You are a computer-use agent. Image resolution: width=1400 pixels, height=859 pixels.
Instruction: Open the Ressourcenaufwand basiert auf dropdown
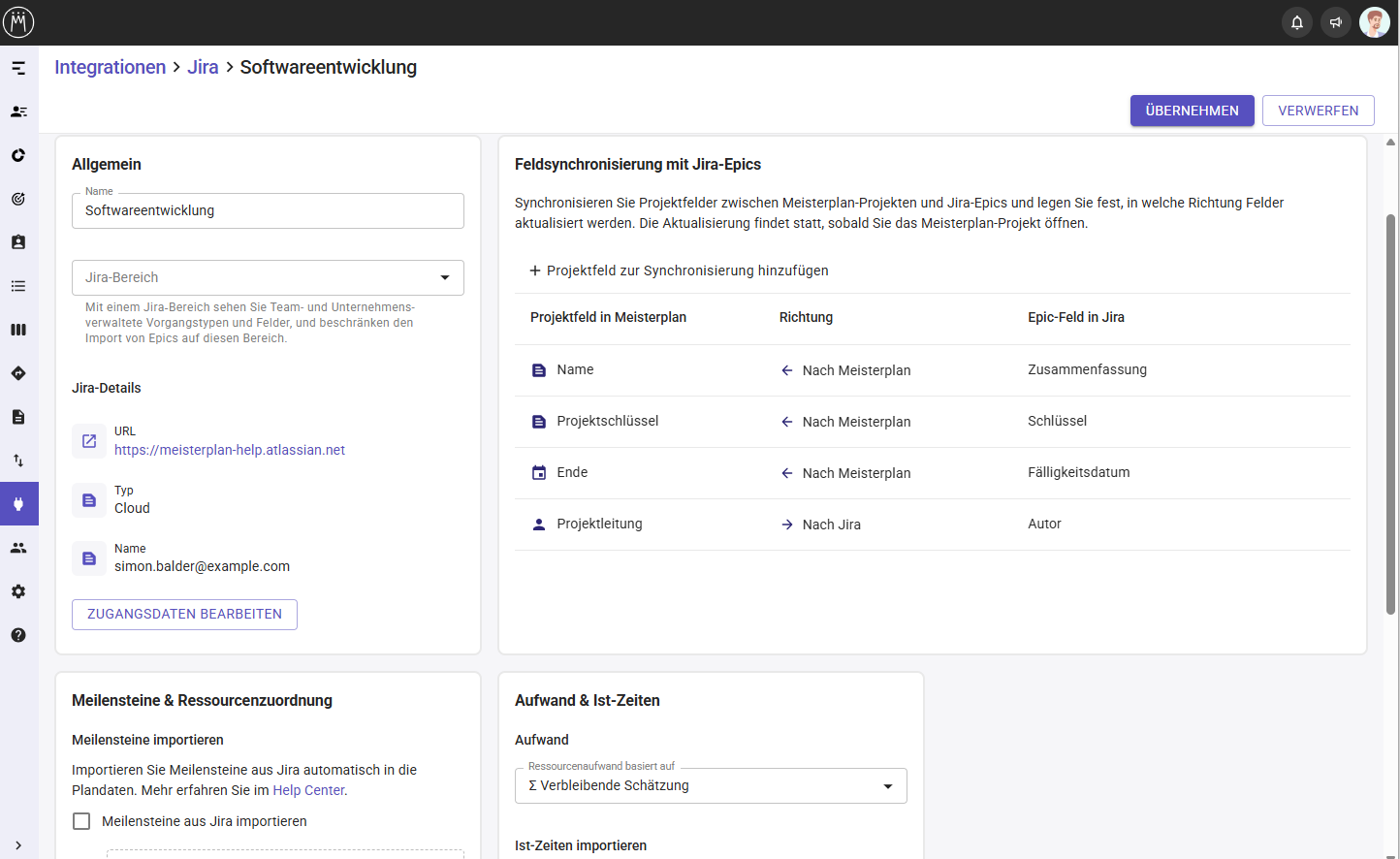[x=711, y=785]
